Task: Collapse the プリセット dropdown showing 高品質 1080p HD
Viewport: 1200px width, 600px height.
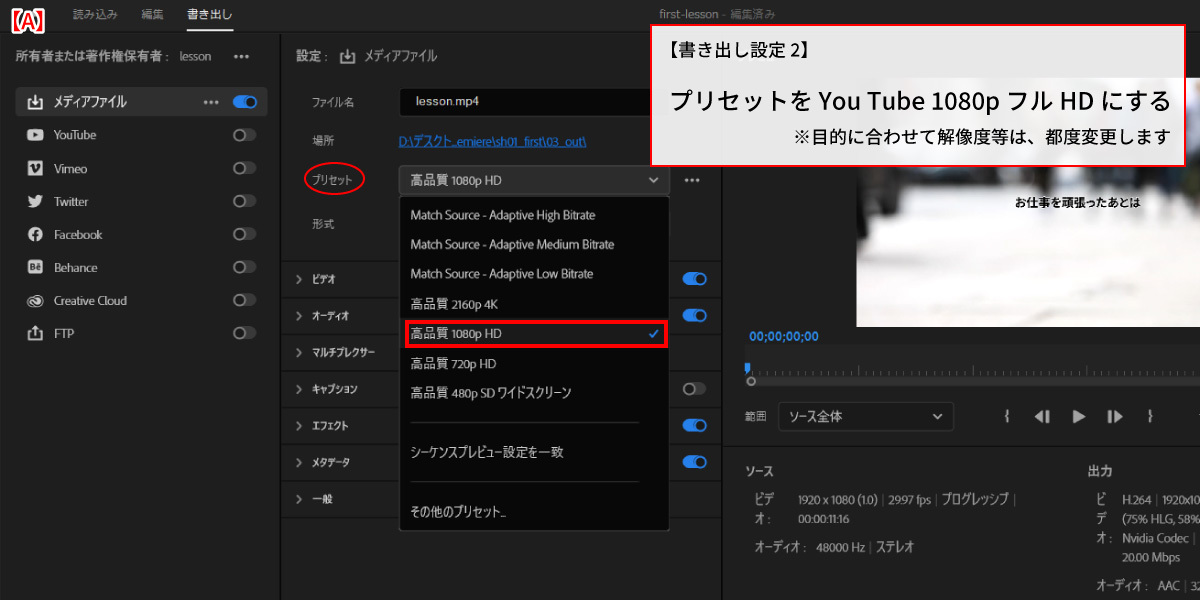Action: [534, 180]
